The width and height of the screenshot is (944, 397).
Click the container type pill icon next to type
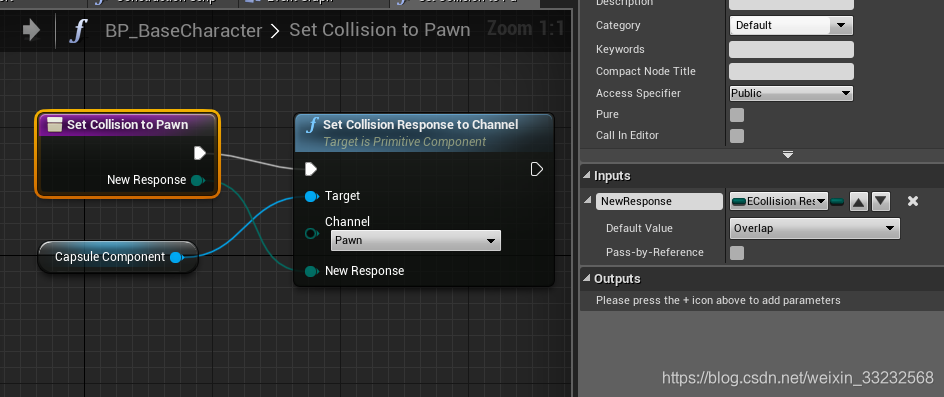point(837,201)
